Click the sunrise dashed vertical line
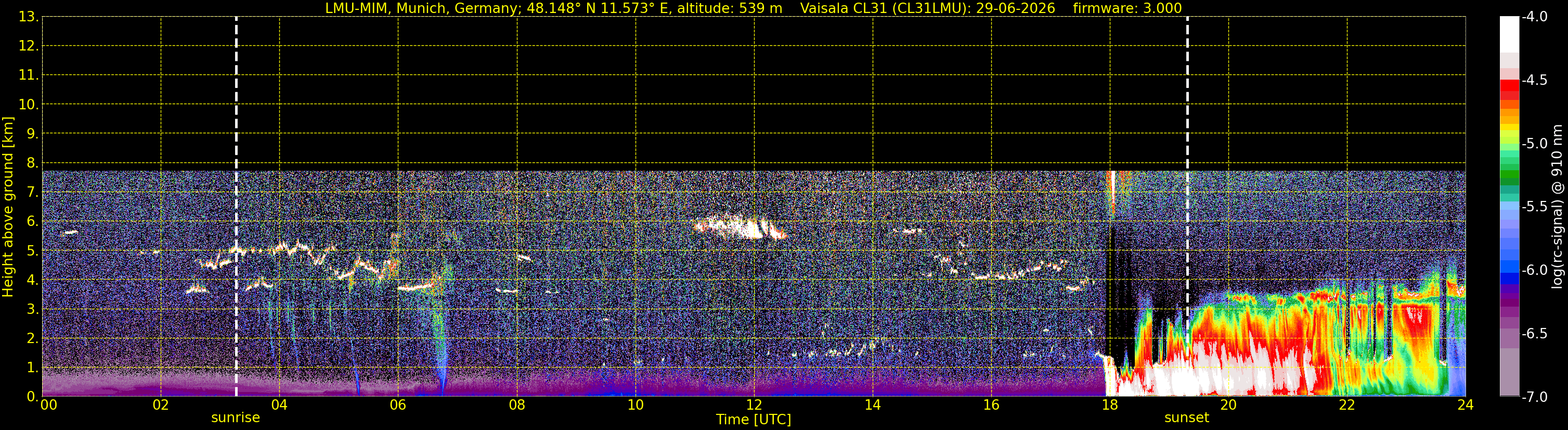This screenshot has width=1568, height=430. 236,207
